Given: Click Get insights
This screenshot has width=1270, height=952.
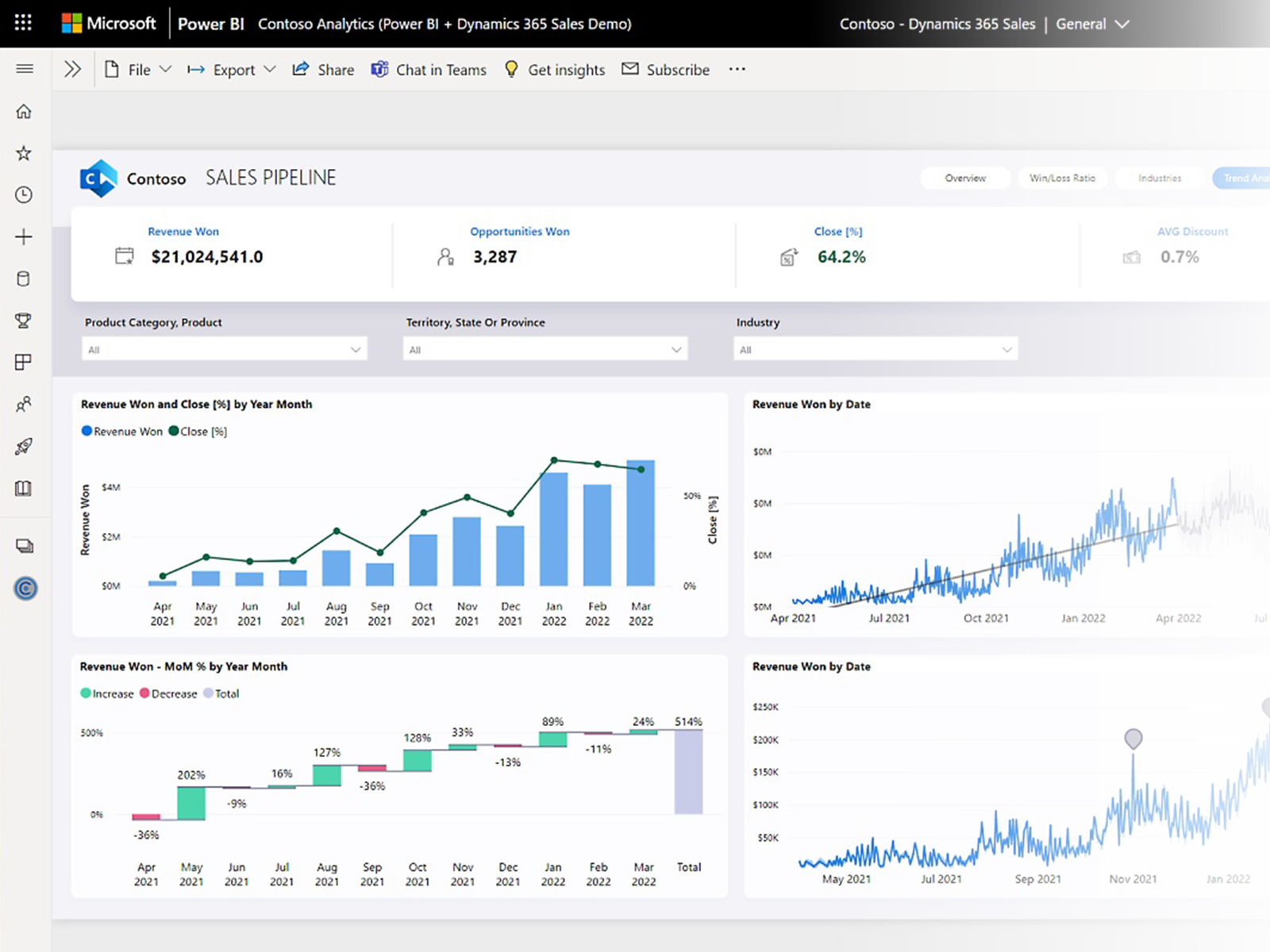Looking at the screenshot, I should [x=555, y=70].
